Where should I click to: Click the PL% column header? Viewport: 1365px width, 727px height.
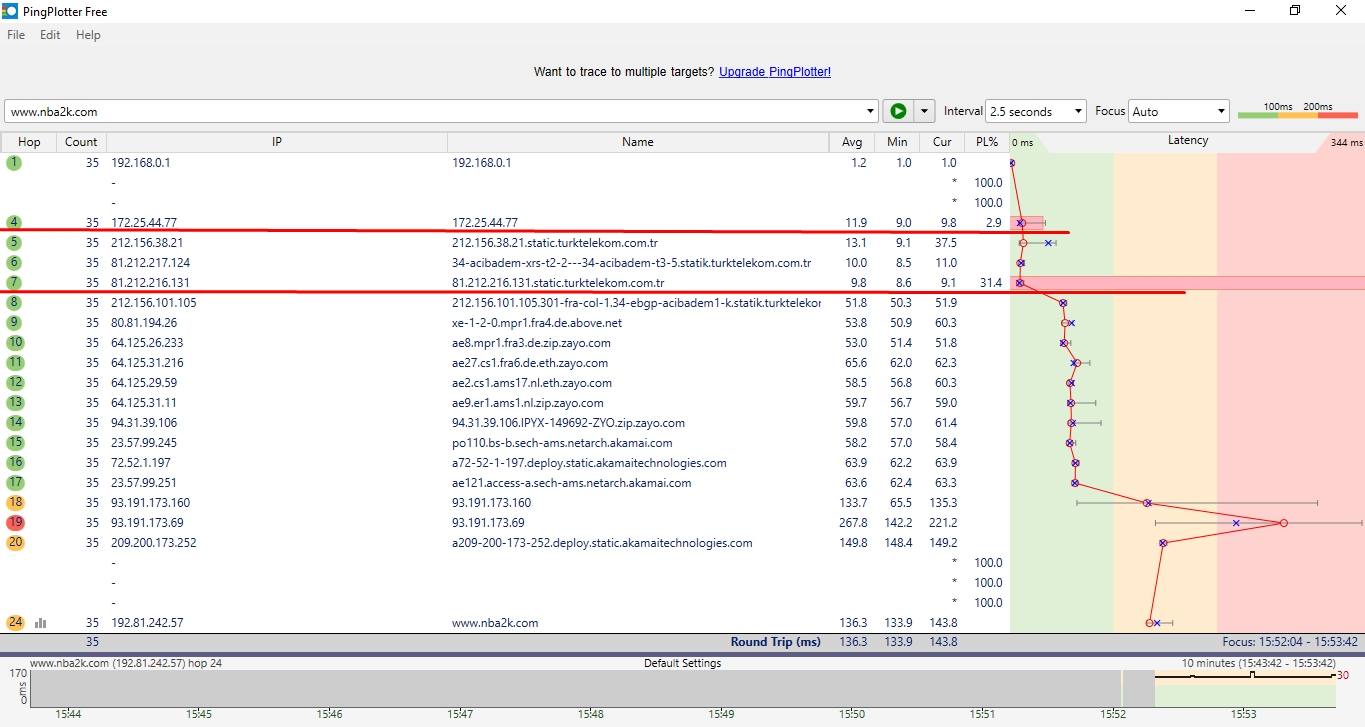[987, 142]
